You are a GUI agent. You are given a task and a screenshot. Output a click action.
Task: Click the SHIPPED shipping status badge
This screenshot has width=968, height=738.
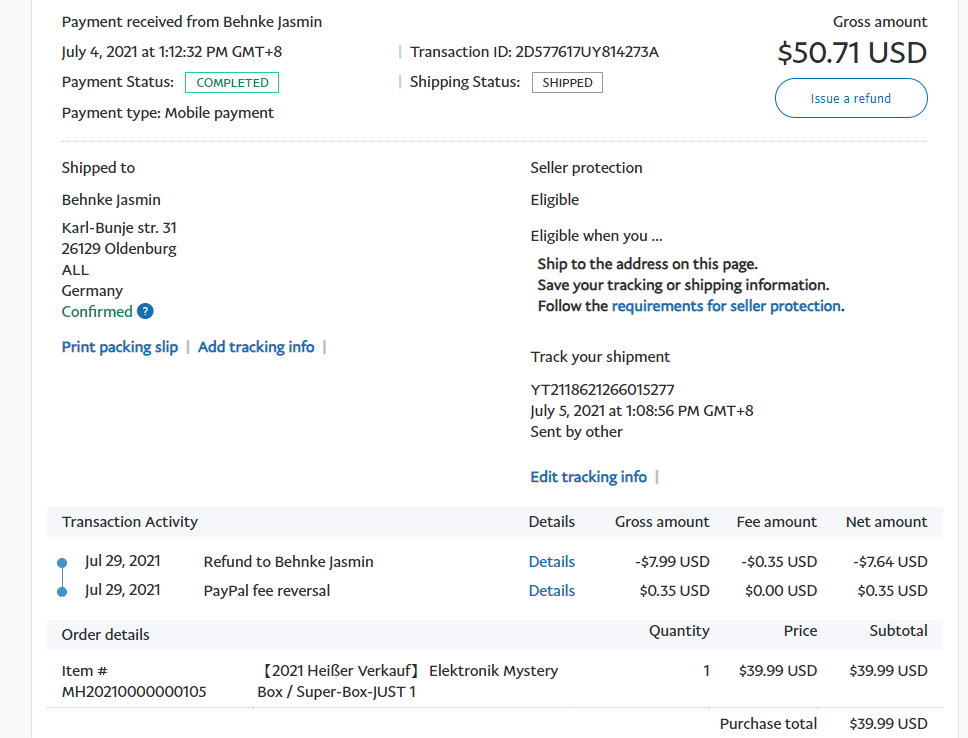[567, 83]
